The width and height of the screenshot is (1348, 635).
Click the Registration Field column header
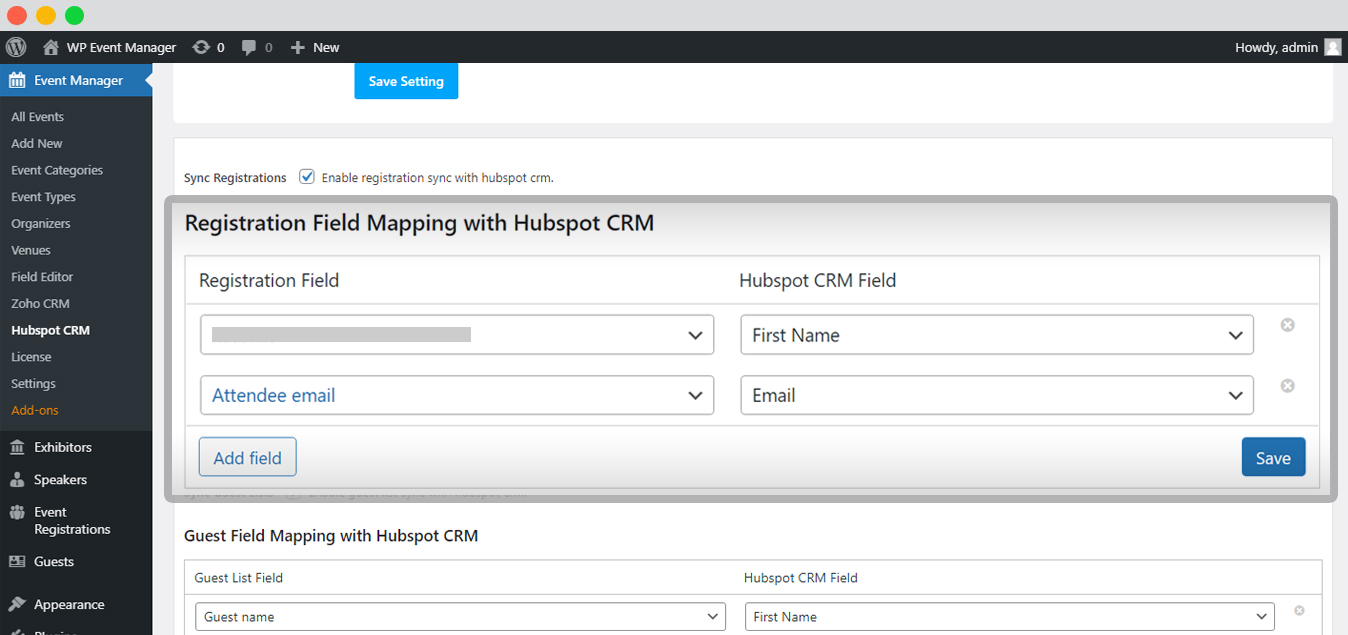click(269, 281)
